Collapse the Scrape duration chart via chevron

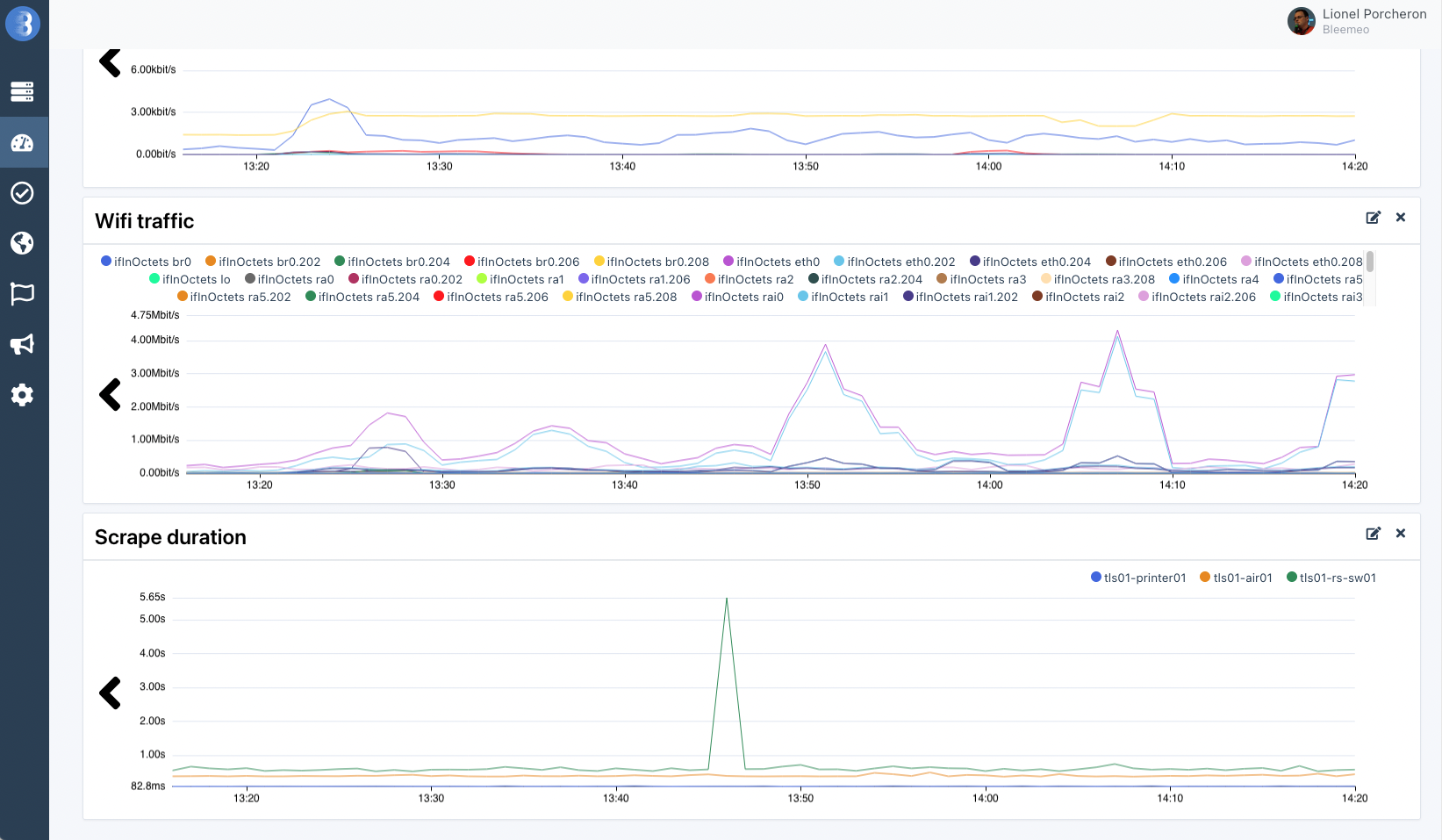pyautogui.click(x=109, y=693)
